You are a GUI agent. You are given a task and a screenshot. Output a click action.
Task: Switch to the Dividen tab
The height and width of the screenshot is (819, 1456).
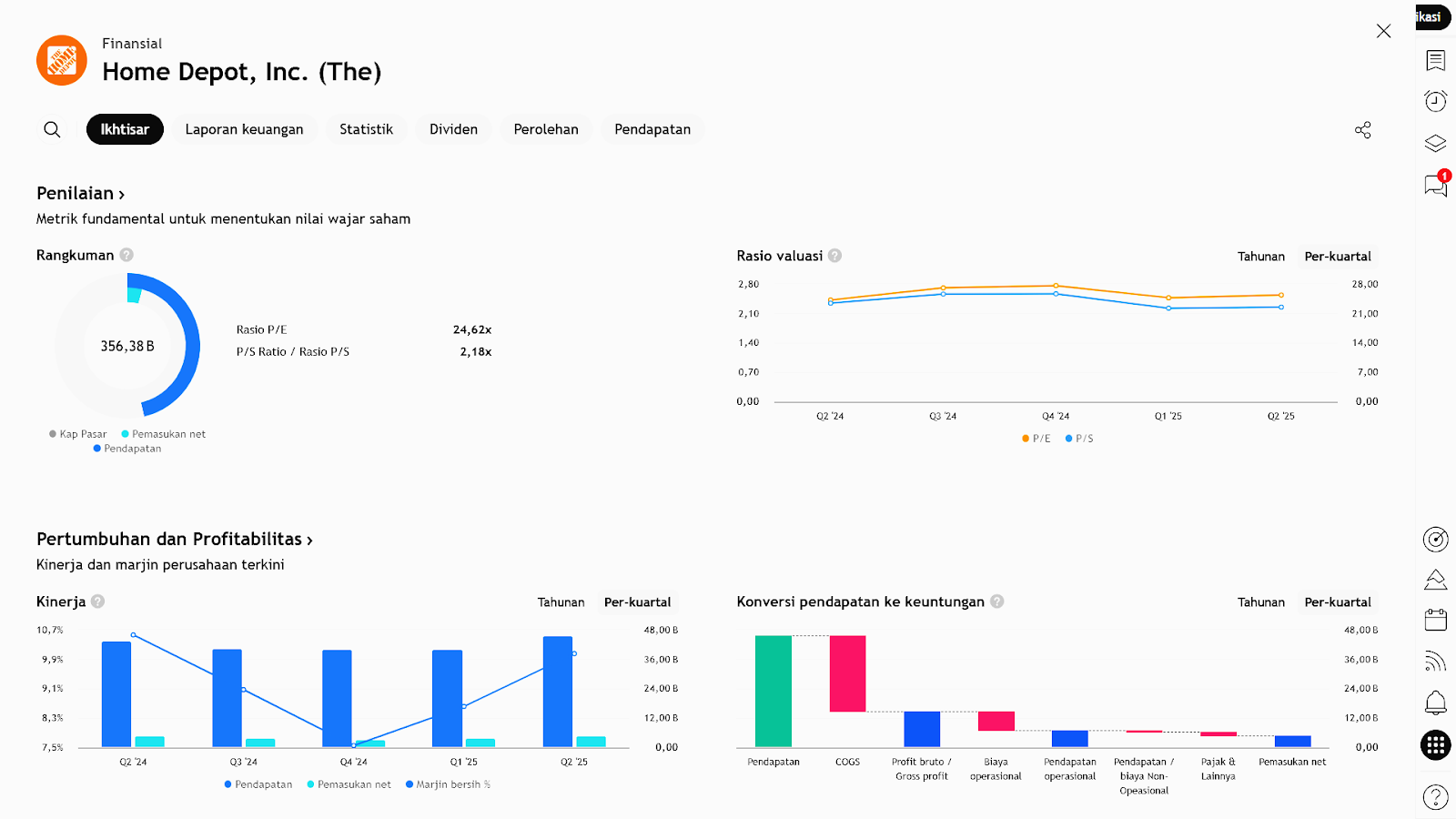point(453,129)
